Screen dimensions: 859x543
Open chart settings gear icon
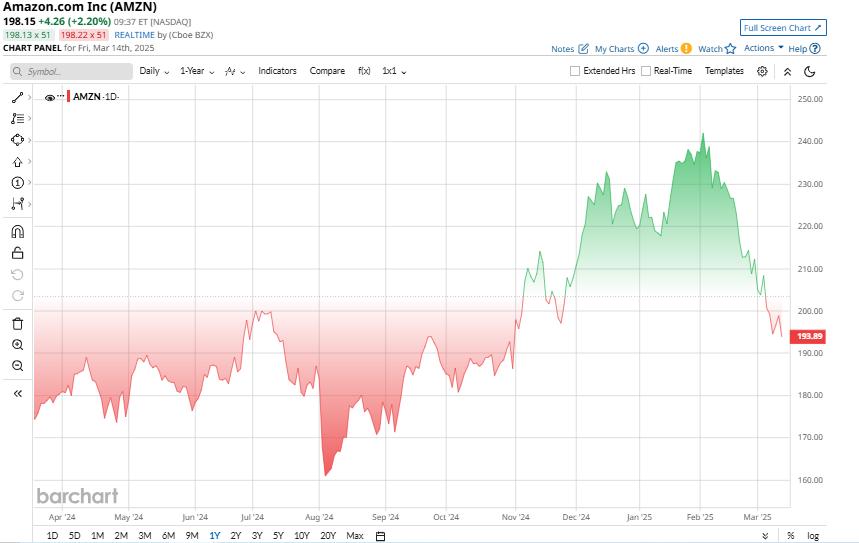(x=762, y=71)
